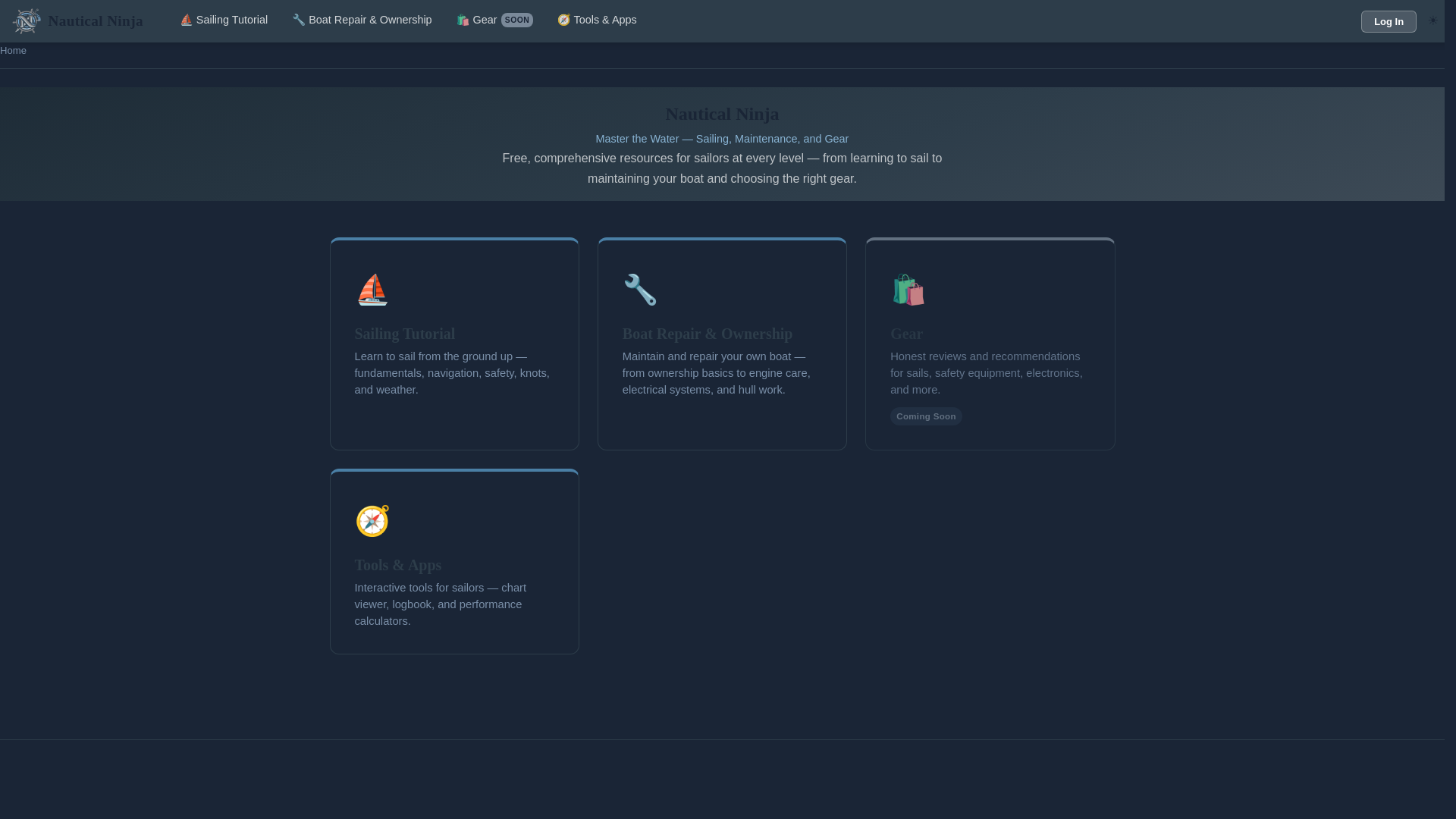Open the Boat Repair & Ownership card heading
Screen dimensions: 1456x819
pos(707,334)
